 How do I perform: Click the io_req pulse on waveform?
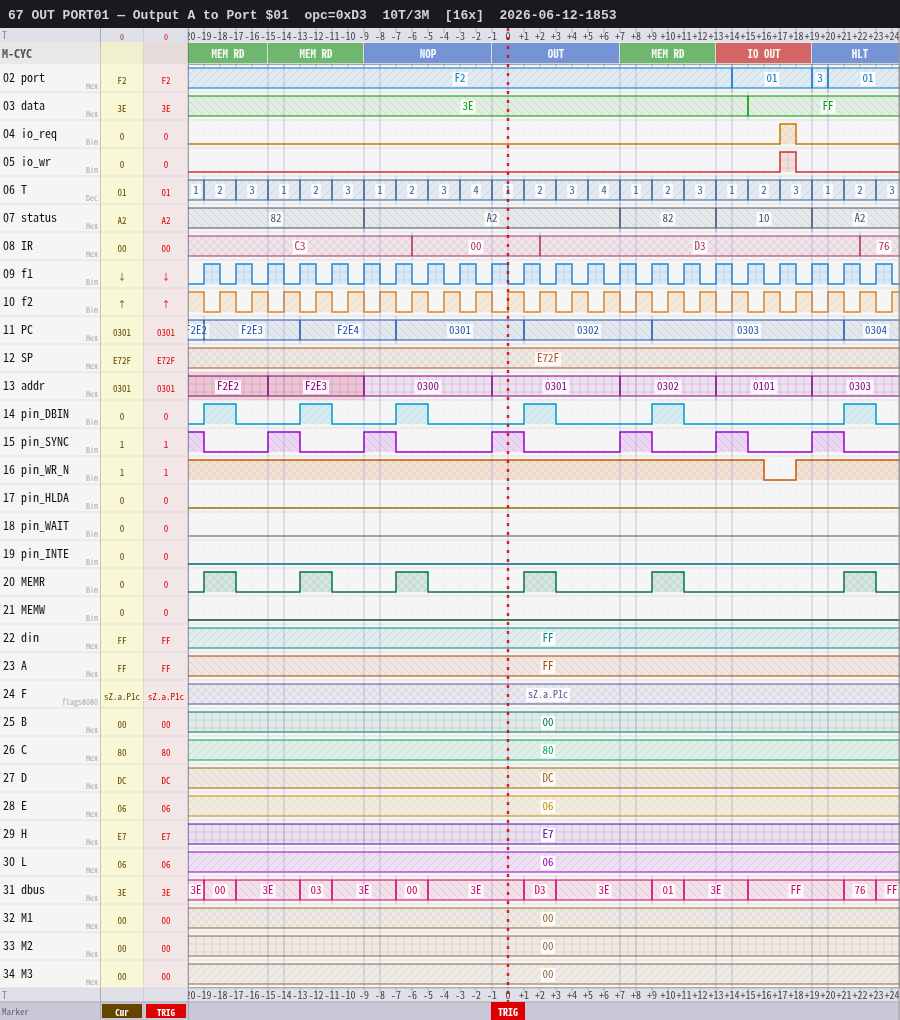(x=788, y=134)
